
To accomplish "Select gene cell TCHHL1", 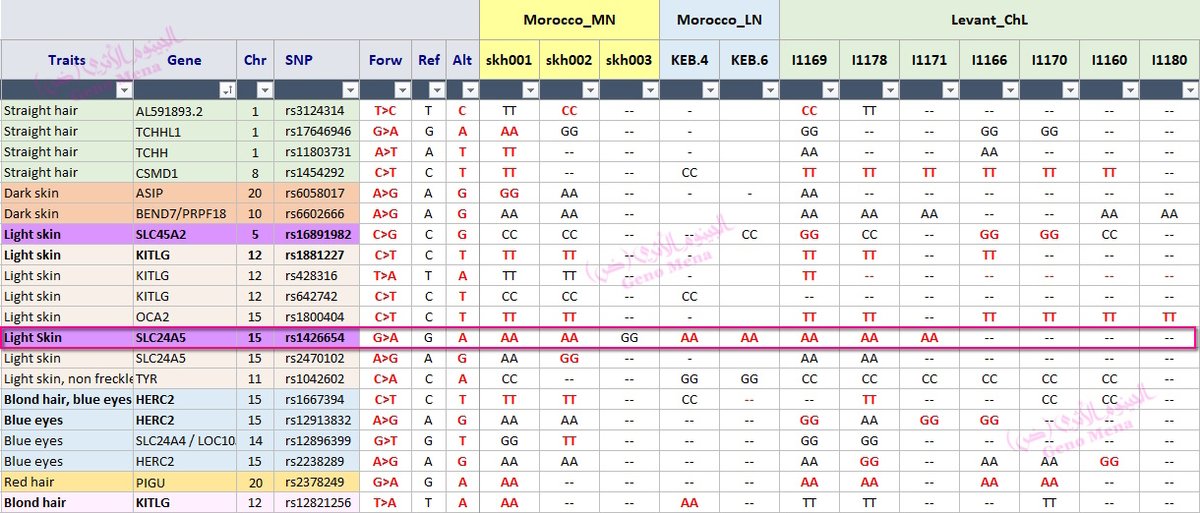I will [184, 131].
